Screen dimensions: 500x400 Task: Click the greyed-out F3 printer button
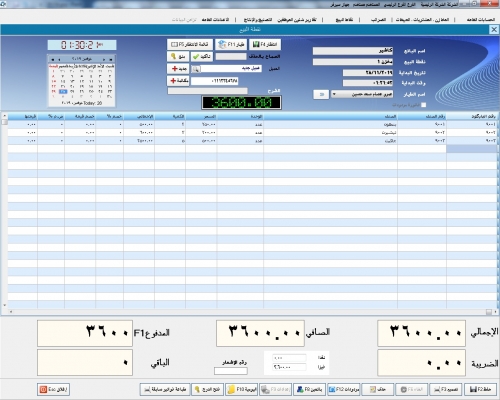coord(275,389)
